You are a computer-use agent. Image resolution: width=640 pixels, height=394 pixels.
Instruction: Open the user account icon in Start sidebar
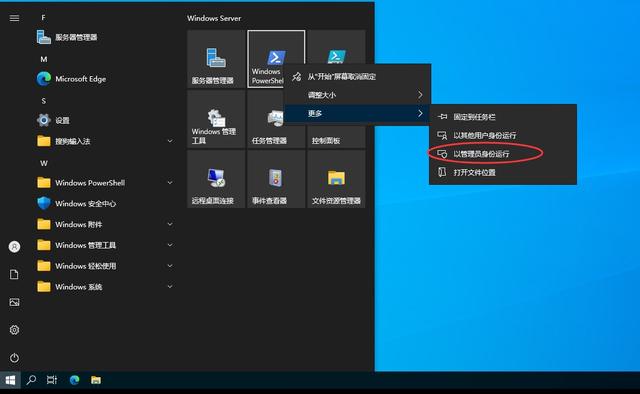pos(14,247)
